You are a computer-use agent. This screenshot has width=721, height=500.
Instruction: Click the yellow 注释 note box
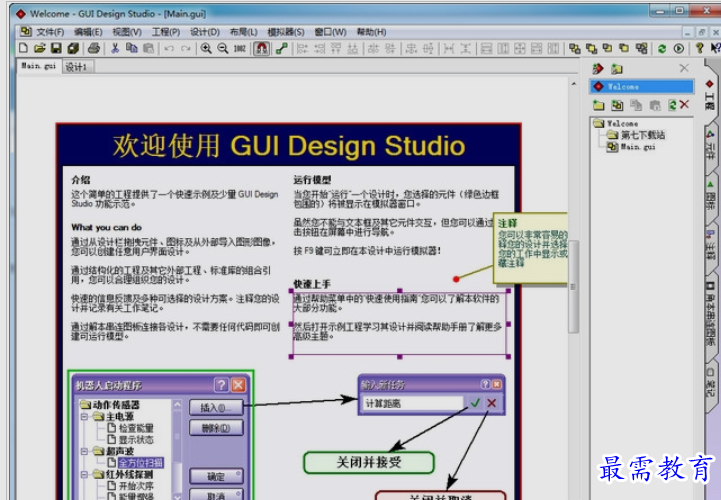point(530,247)
